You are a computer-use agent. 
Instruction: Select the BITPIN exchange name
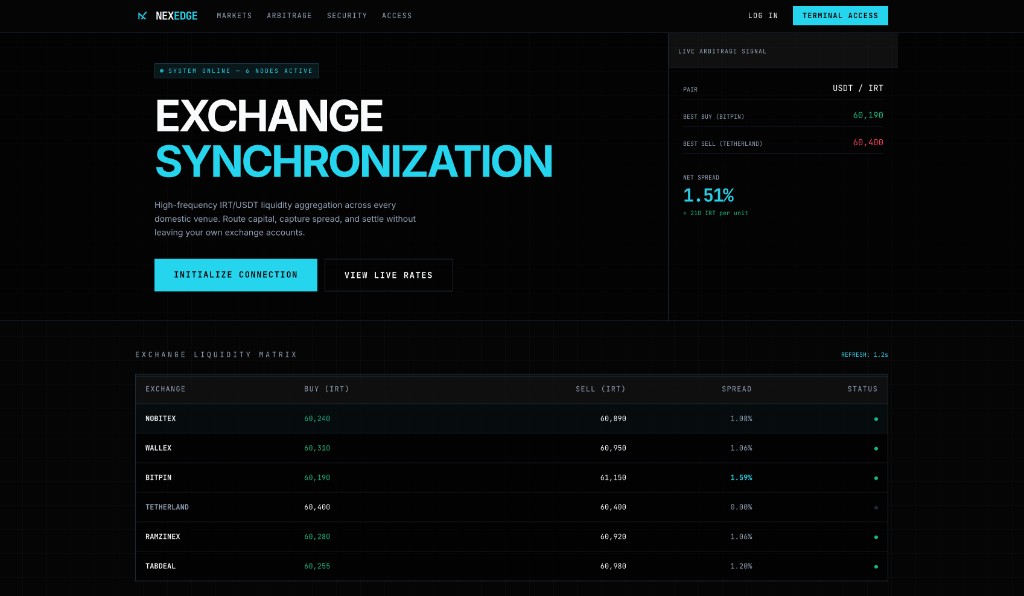(x=158, y=477)
